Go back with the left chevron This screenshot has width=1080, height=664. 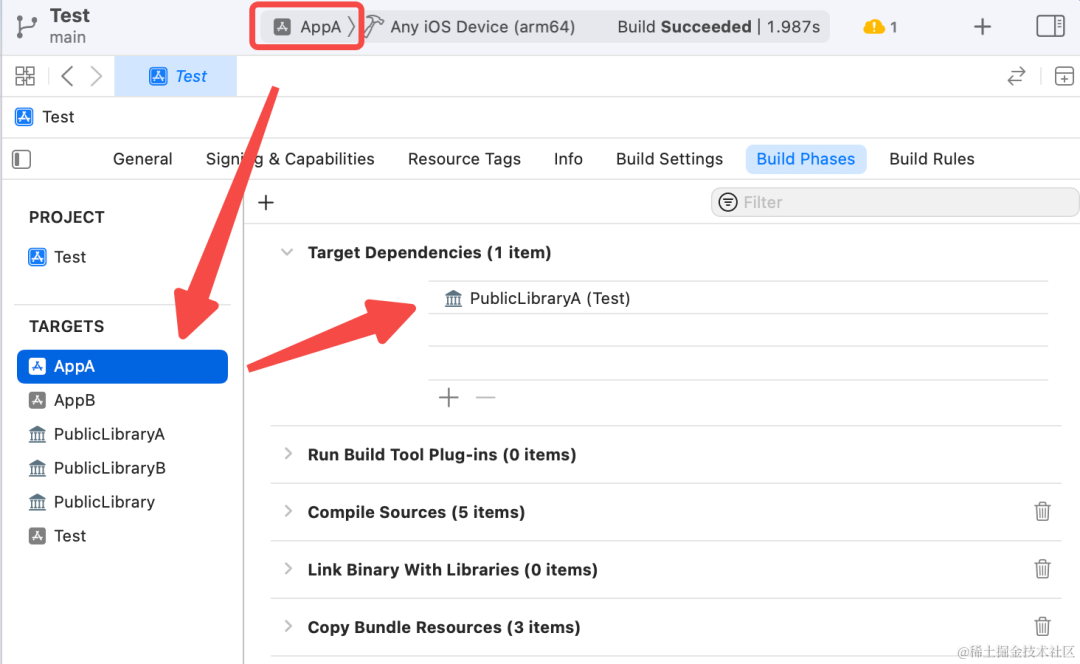pyautogui.click(x=67, y=76)
